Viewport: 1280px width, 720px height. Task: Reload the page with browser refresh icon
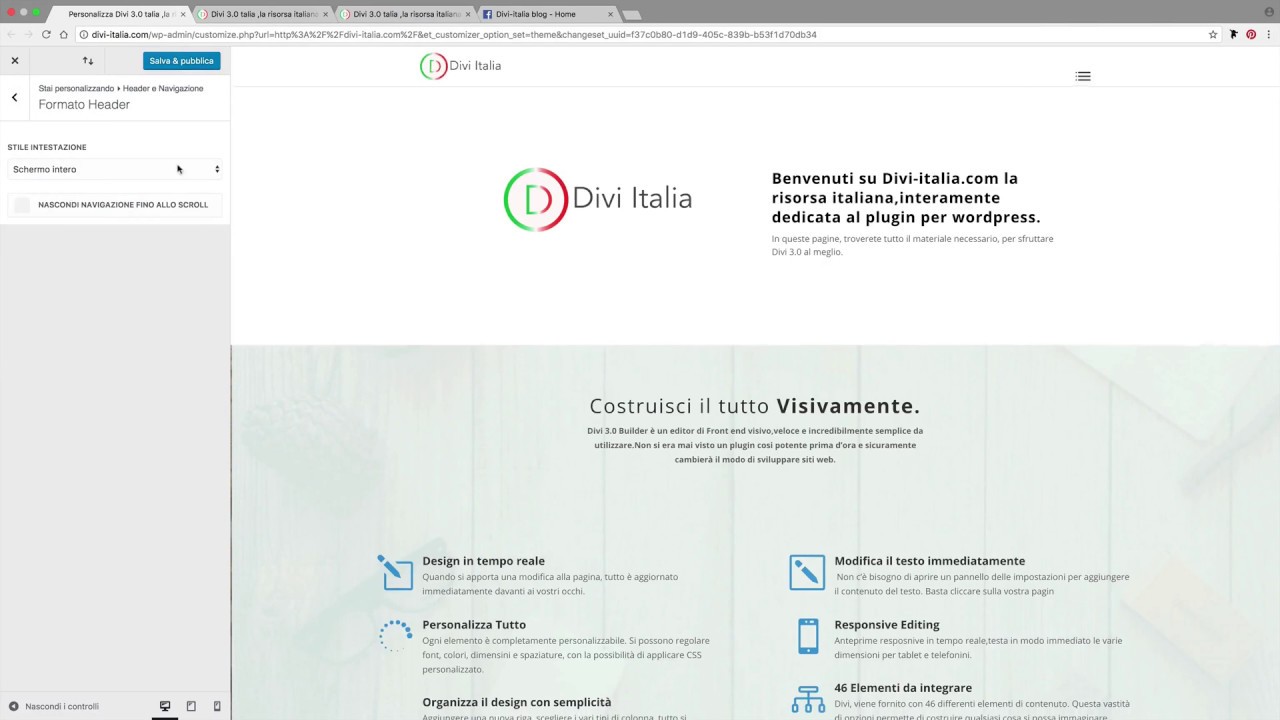click(46, 34)
